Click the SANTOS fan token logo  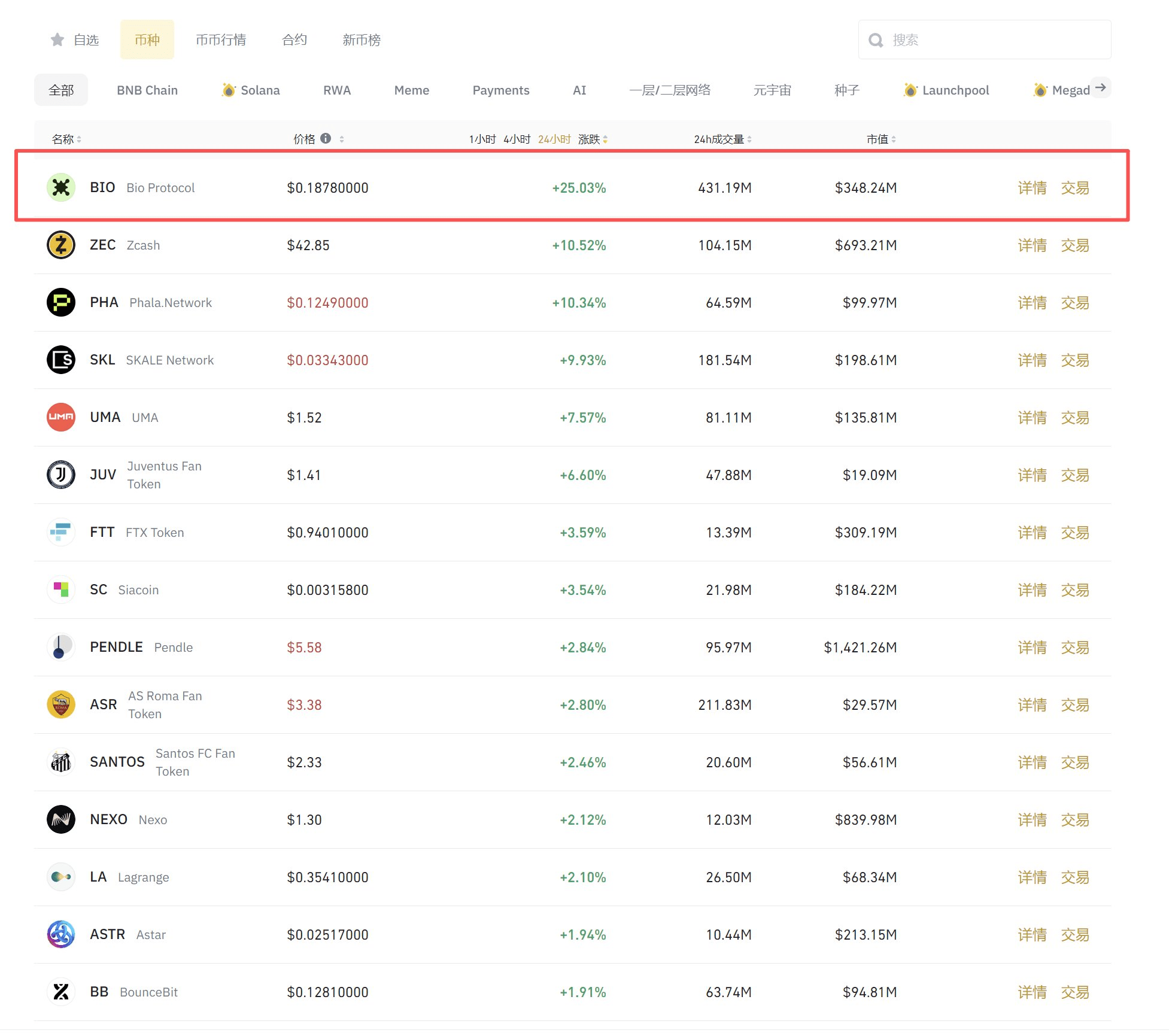point(61,762)
